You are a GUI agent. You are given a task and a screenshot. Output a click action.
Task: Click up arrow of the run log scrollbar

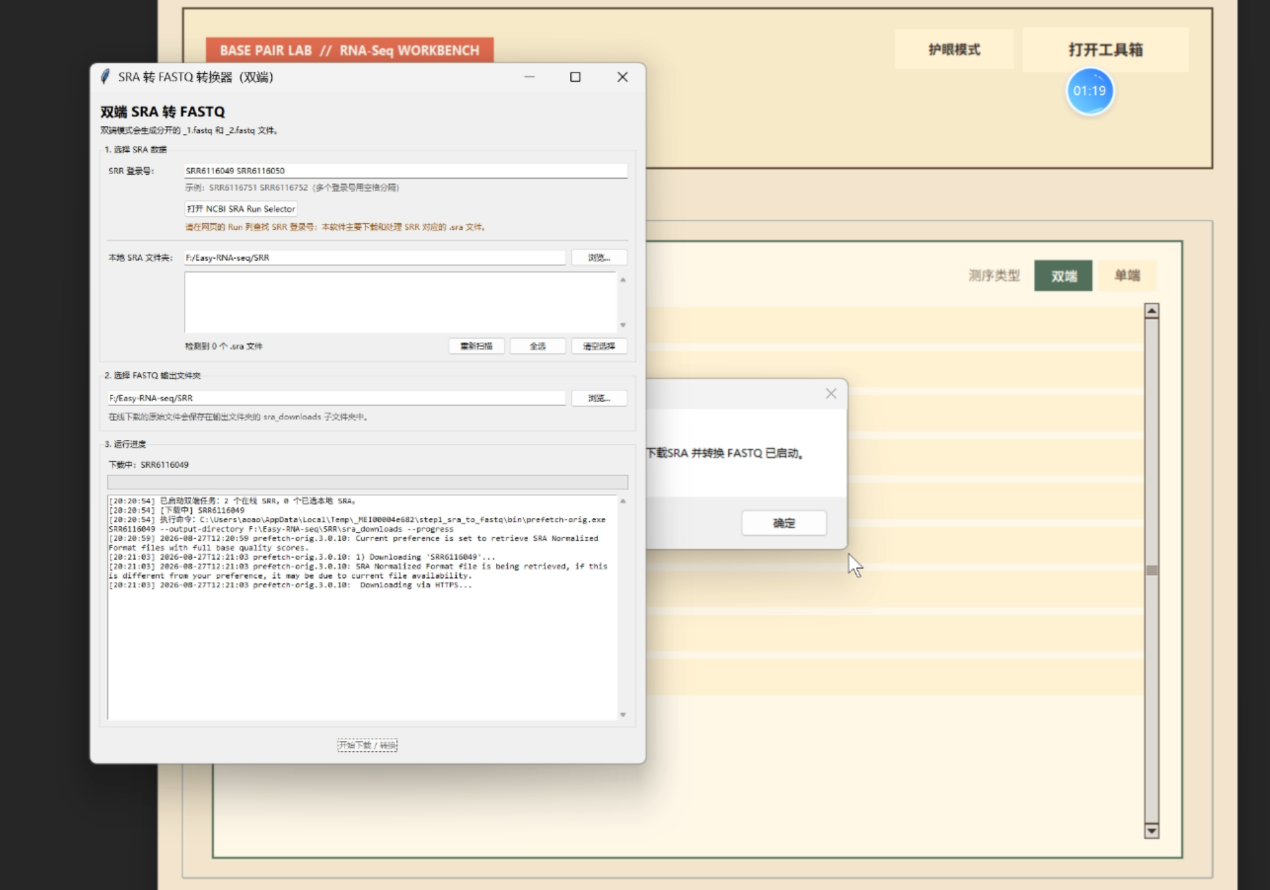tap(623, 501)
